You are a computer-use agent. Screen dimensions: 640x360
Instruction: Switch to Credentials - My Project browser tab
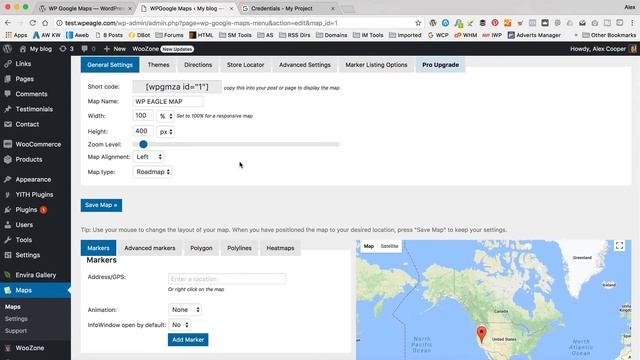(288, 9)
